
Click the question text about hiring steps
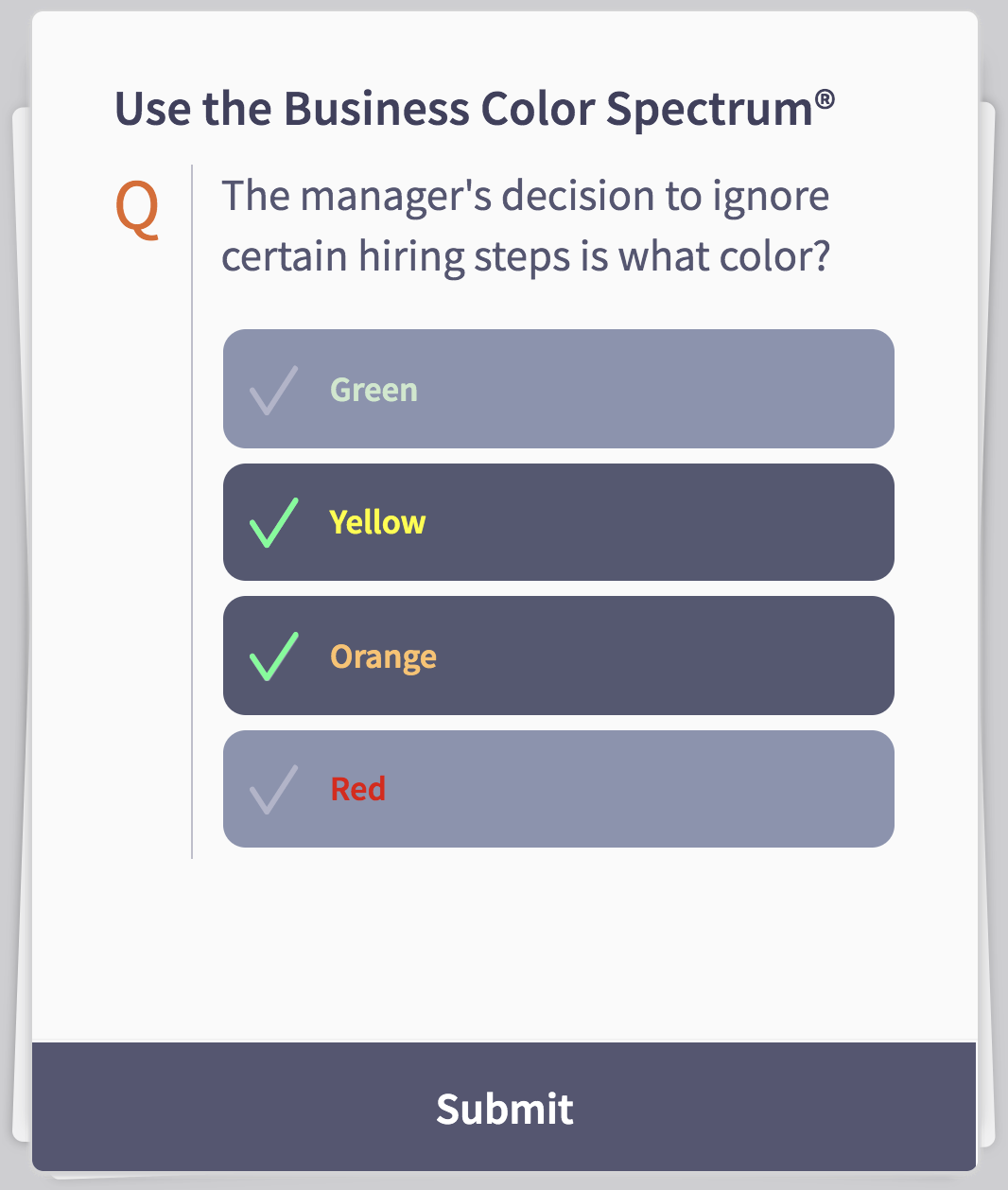click(526, 225)
